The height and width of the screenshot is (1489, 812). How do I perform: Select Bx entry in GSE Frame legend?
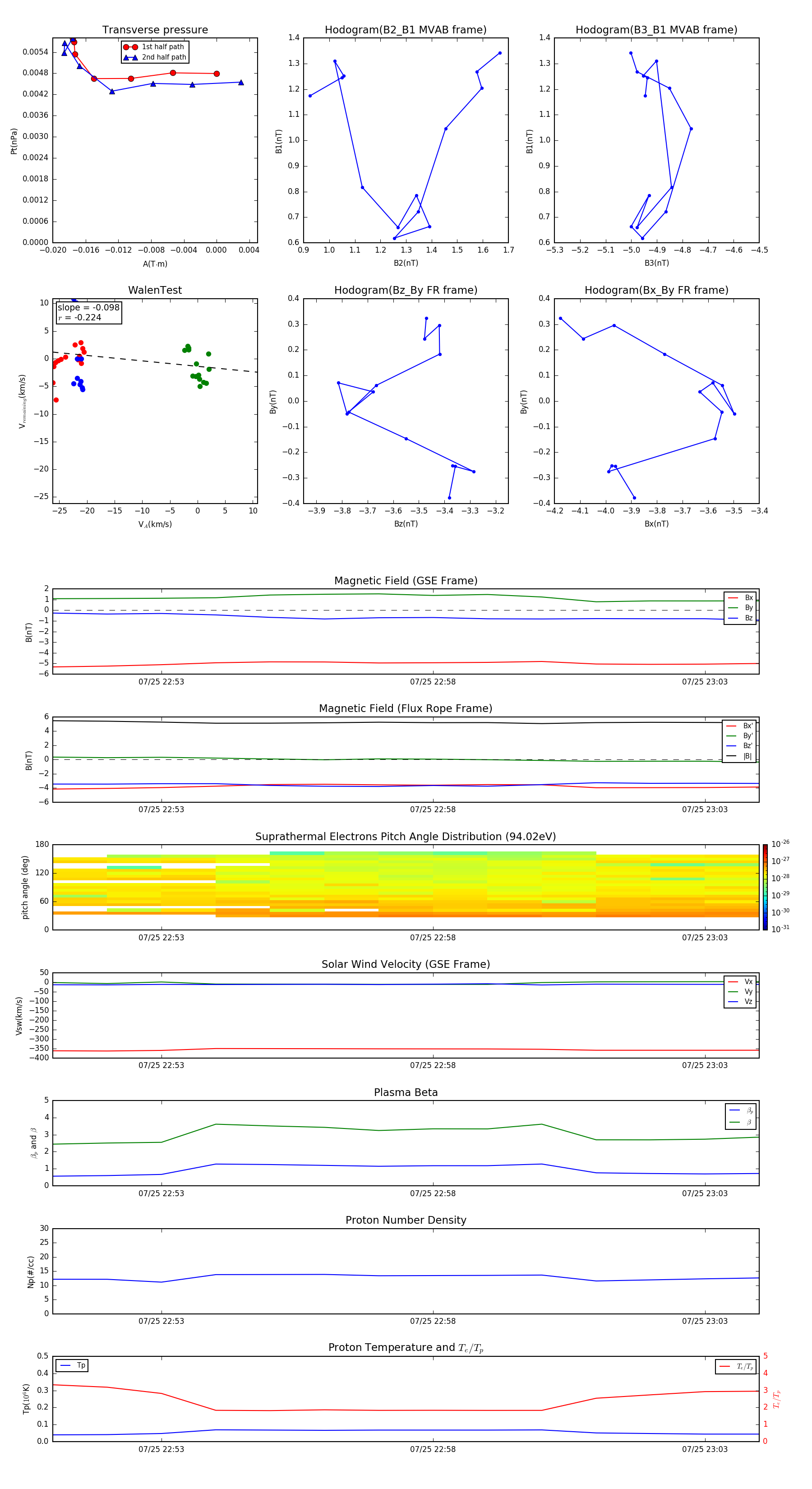click(x=740, y=598)
